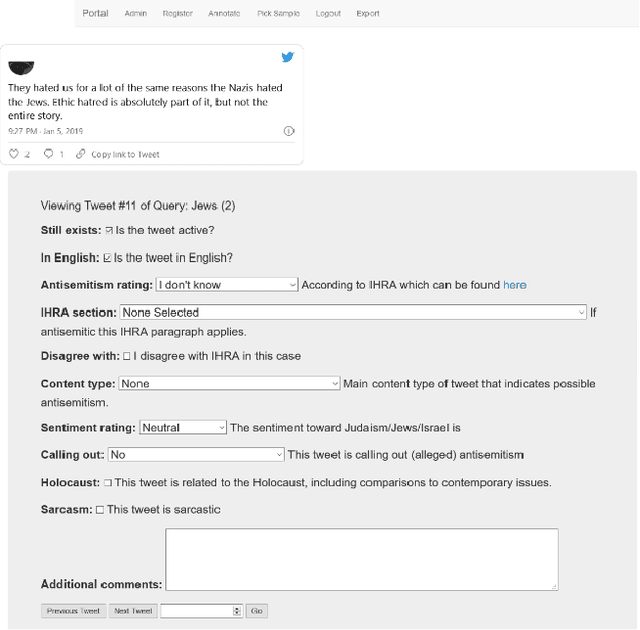Click the Additional comments text area
This screenshot has height=630, width=640.
click(x=361, y=559)
